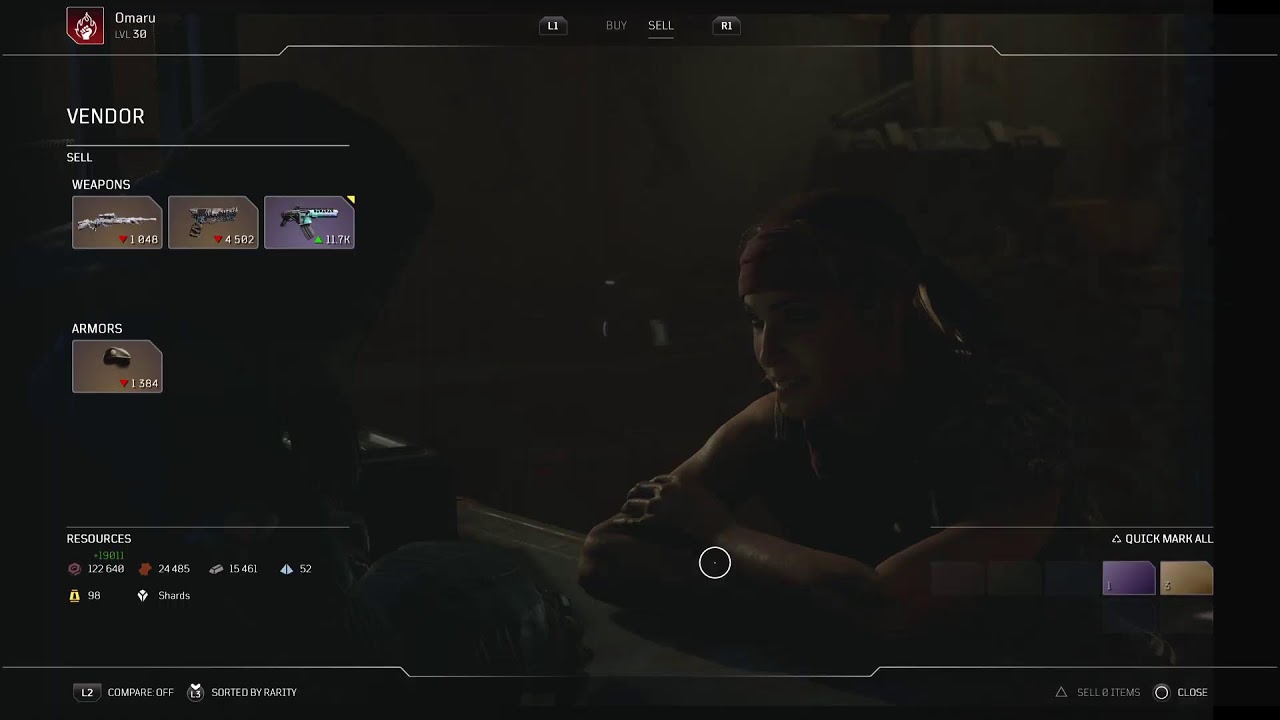This screenshot has width=1280, height=720.
Task: Click the VENDOR title
Action: point(106,117)
